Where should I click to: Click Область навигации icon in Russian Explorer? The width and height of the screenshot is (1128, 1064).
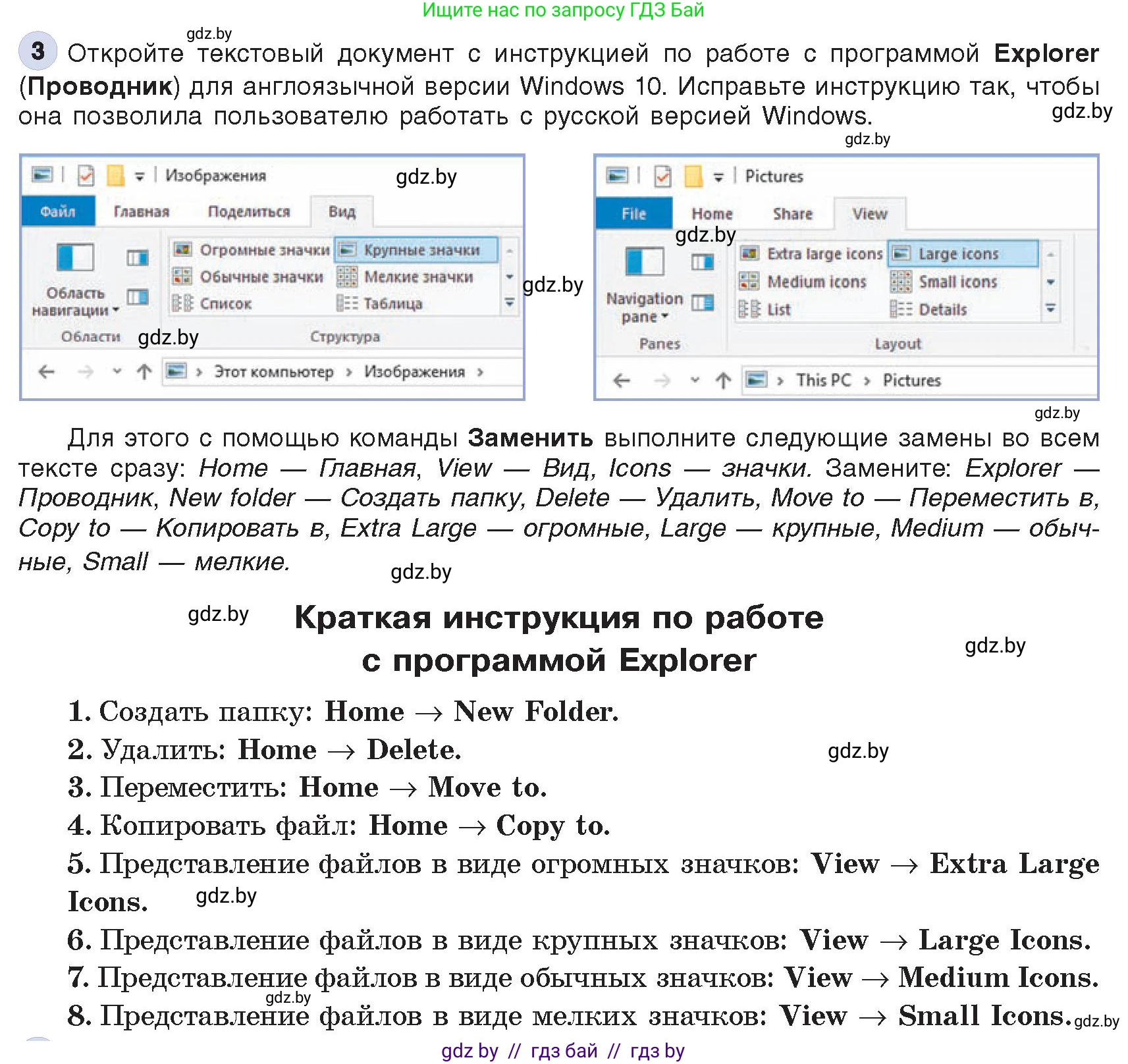[74, 258]
